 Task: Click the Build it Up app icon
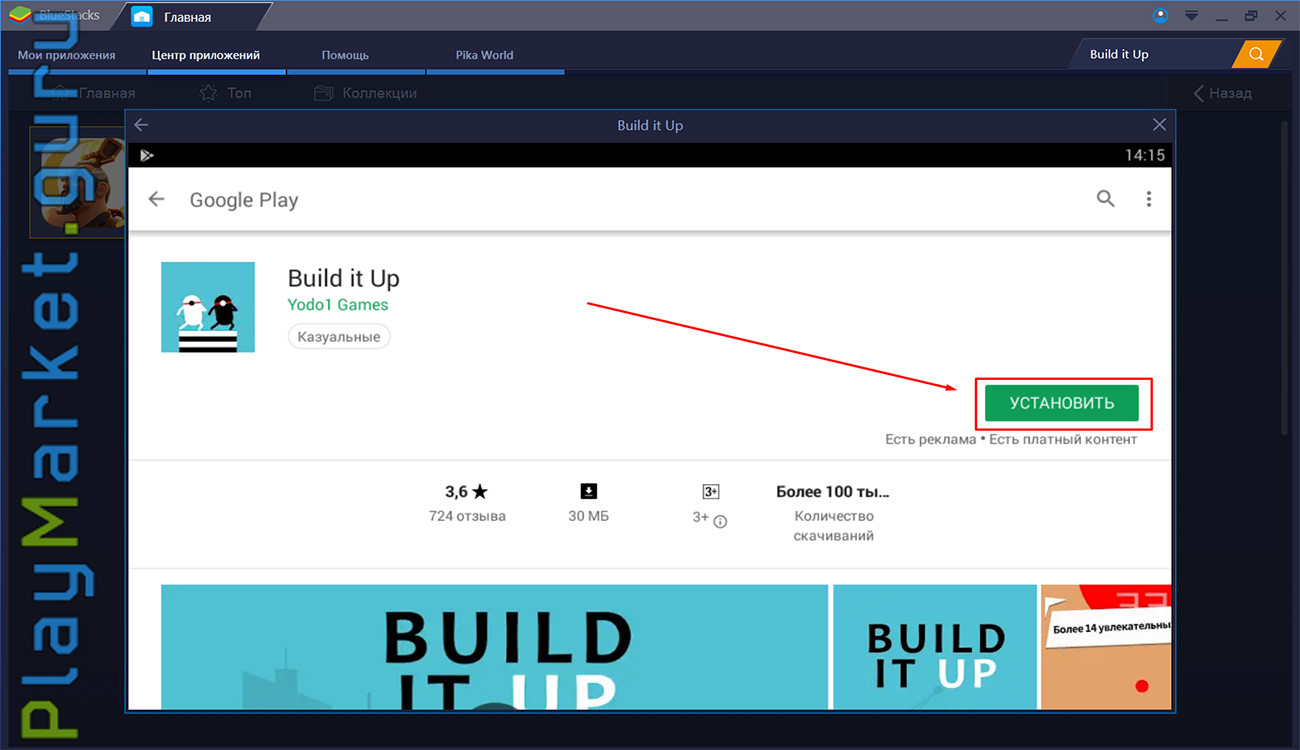tap(208, 307)
